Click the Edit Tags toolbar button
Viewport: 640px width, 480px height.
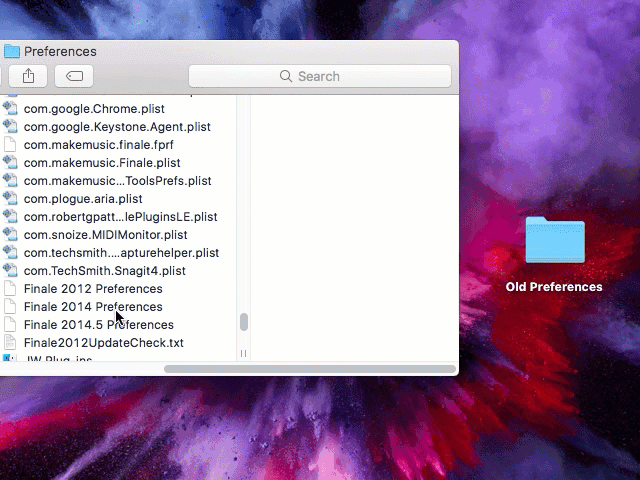(x=74, y=76)
